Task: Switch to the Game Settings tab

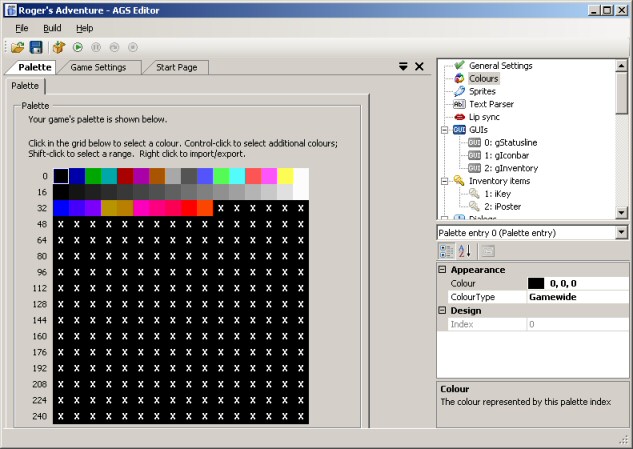Action: 97,67
